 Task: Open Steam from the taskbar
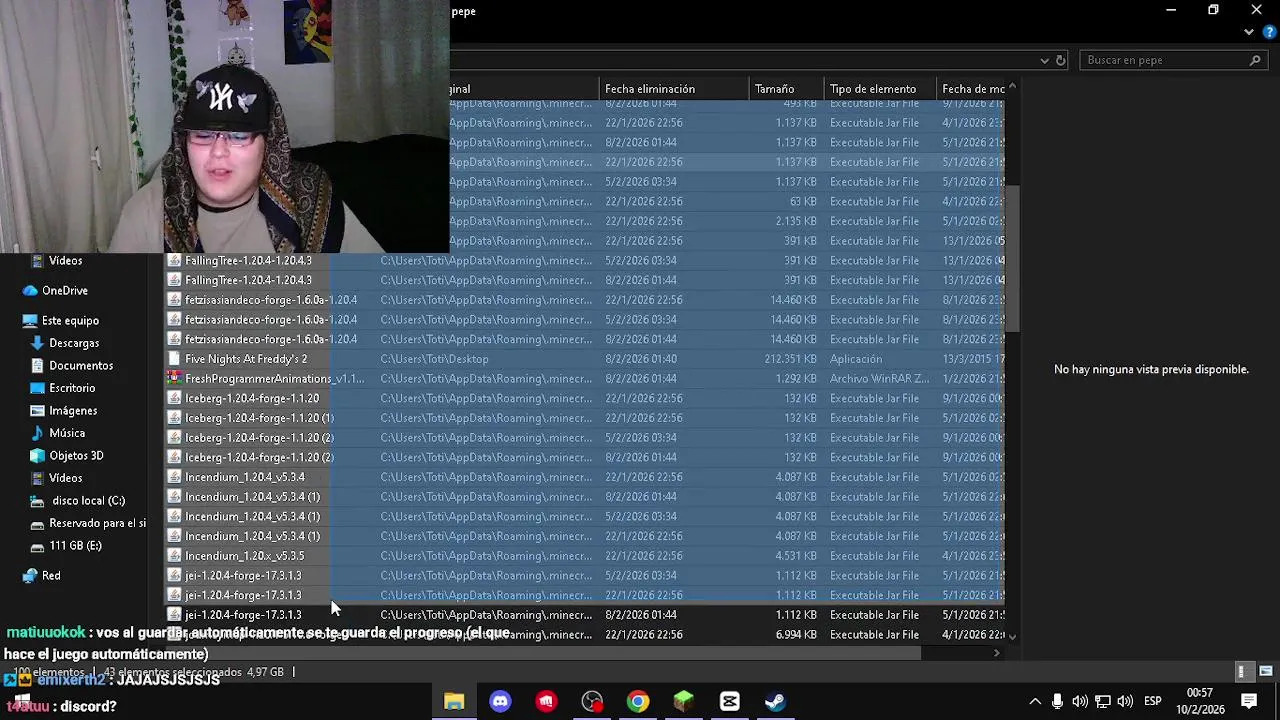tap(775, 701)
